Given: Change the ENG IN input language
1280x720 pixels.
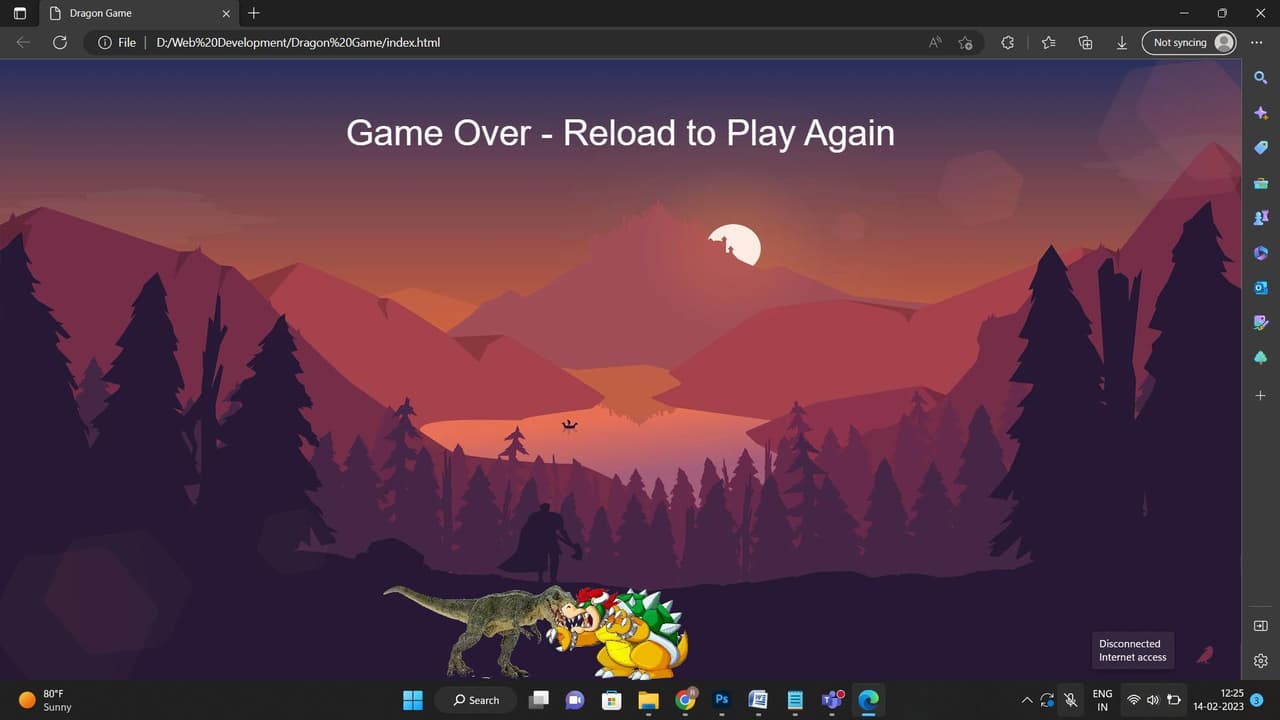Looking at the screenshot, I should (1102, 700).
